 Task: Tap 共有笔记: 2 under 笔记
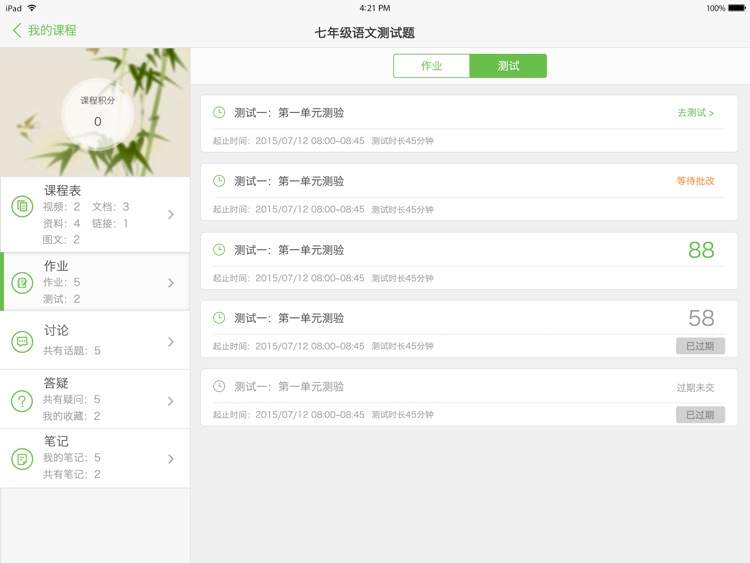click(72, 474)
